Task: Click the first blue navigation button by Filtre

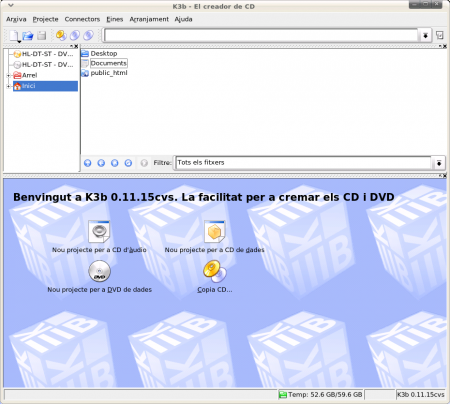Action: (88, 163)
